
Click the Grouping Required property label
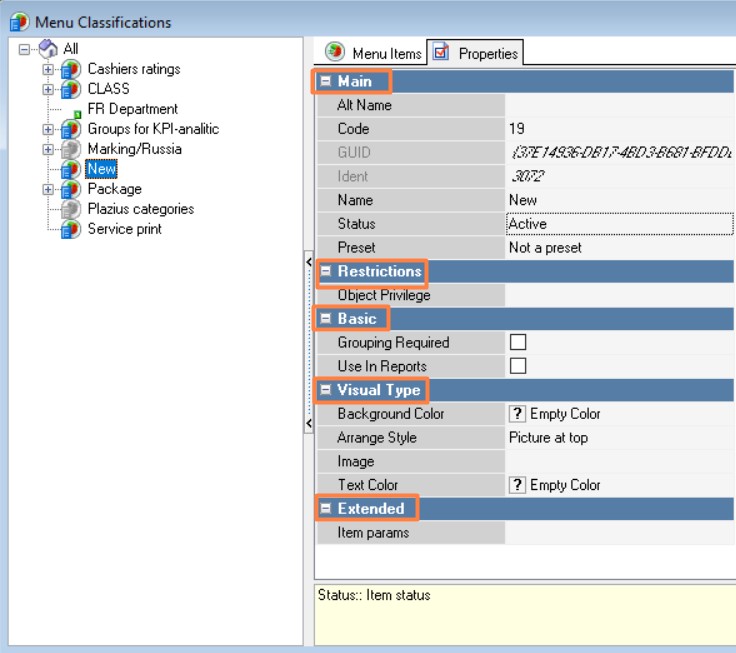(x=393, y=342)
